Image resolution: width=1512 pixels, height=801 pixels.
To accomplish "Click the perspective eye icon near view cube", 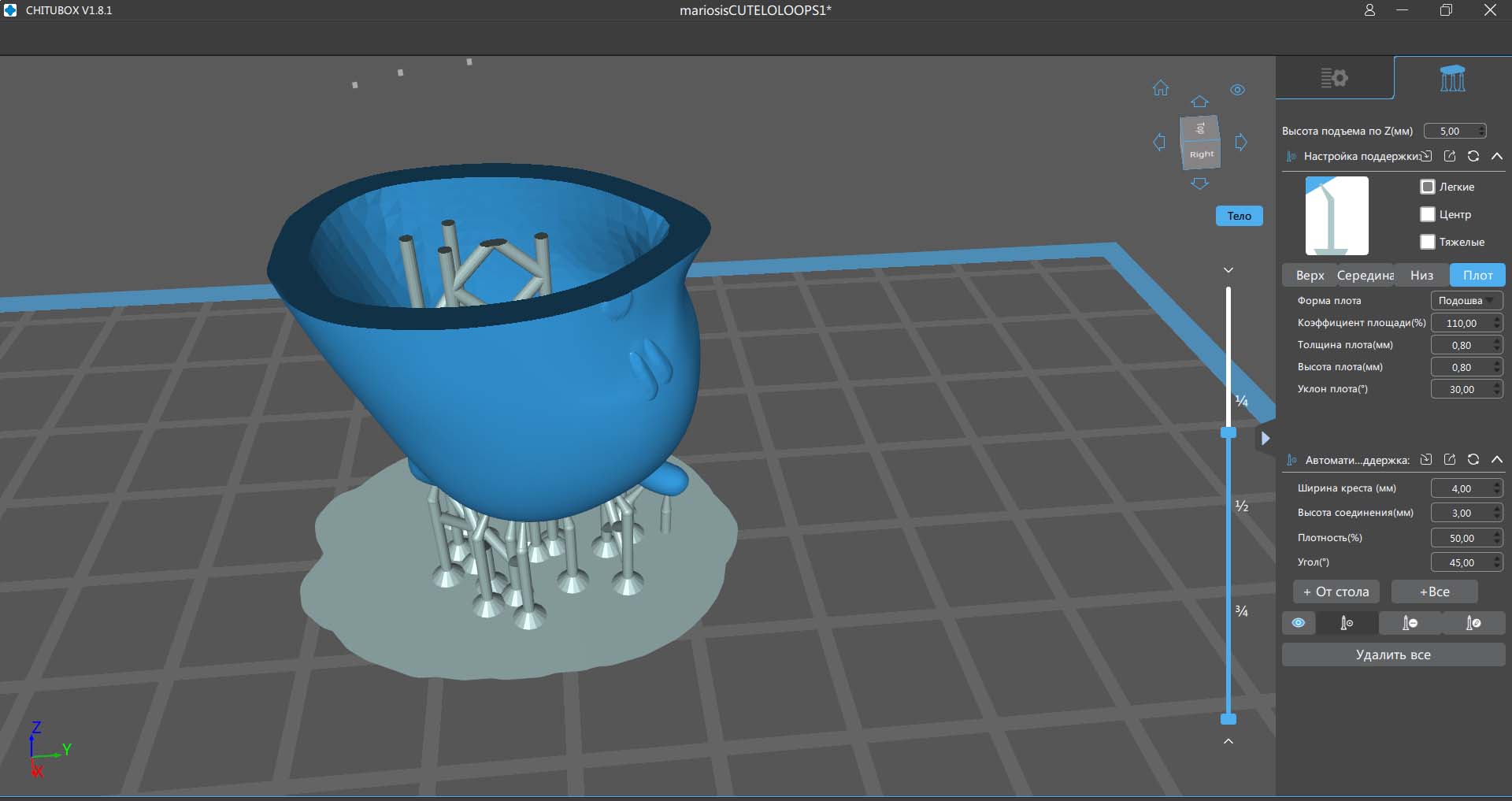I will coord(1237,90).
